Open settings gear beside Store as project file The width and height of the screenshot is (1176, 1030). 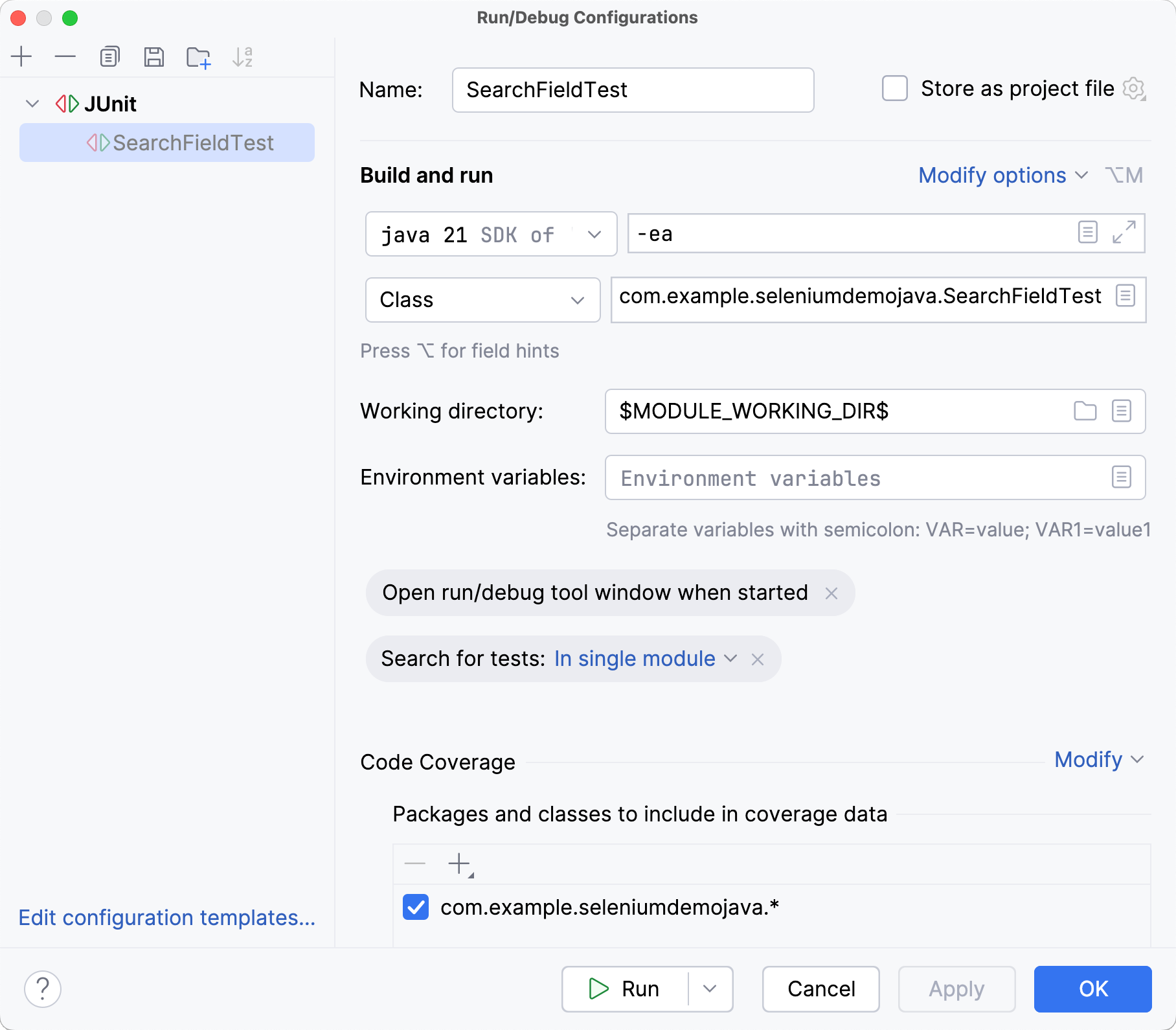[1134, 89]
